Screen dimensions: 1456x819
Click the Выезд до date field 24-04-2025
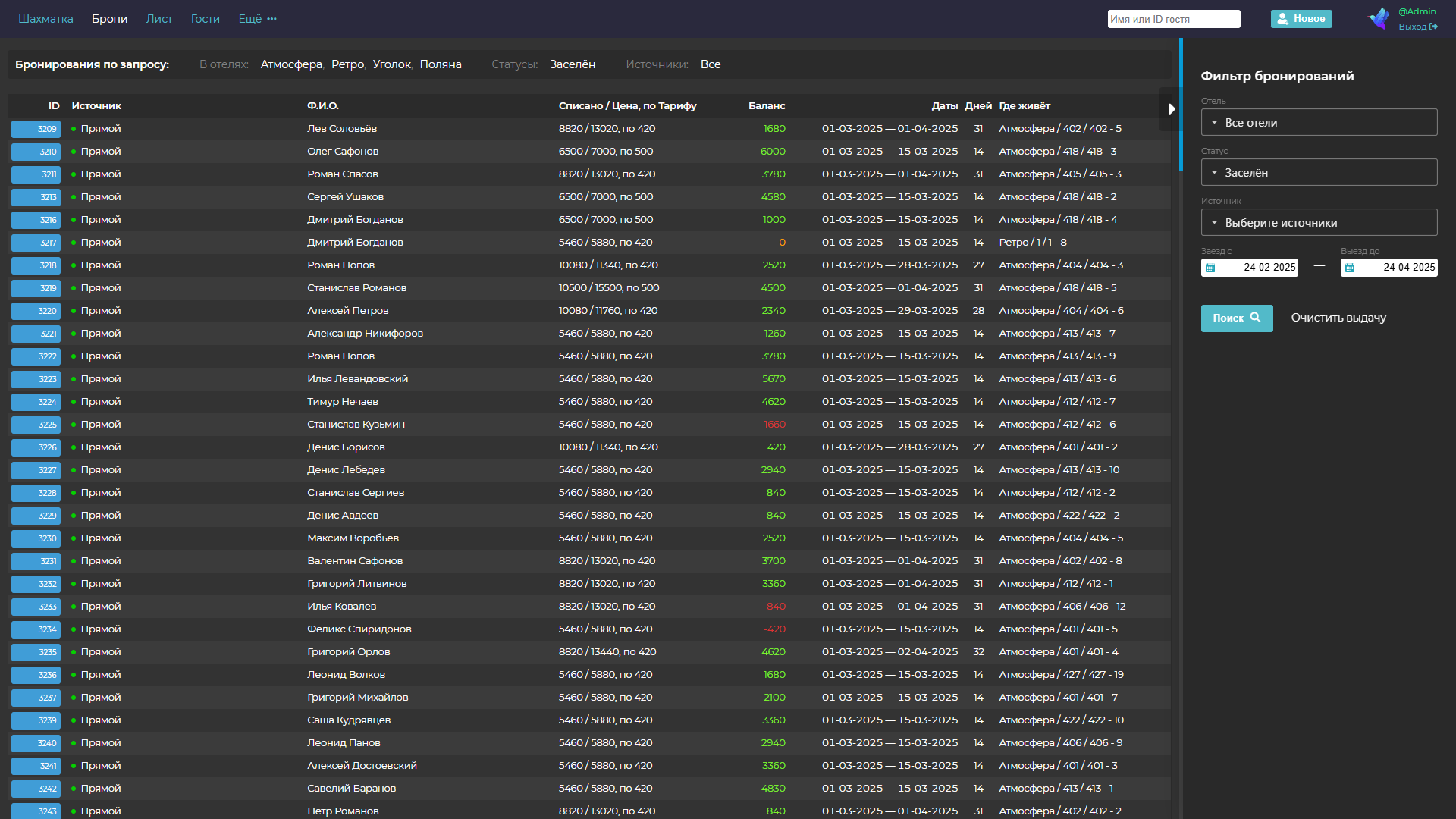pyautogui.click(x=1389, y=268)
